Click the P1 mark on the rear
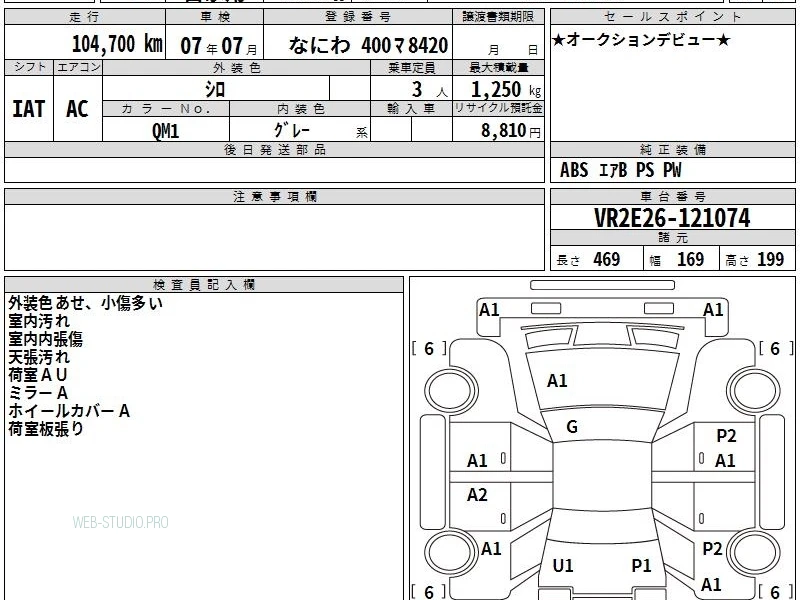Viewport: 800px width, 600px height. point(641,565)
